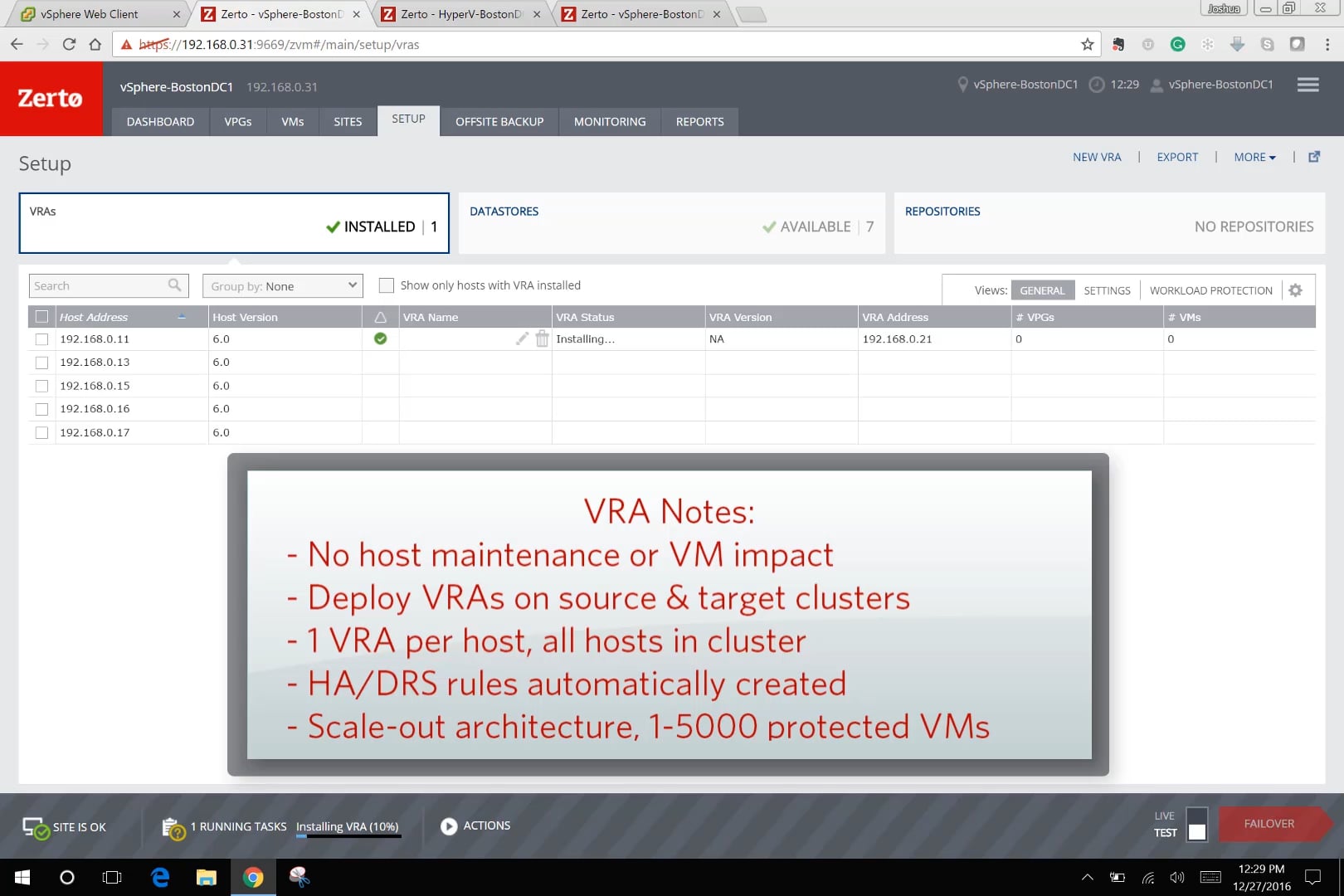Expand the MORE menu

[1254, 157]
